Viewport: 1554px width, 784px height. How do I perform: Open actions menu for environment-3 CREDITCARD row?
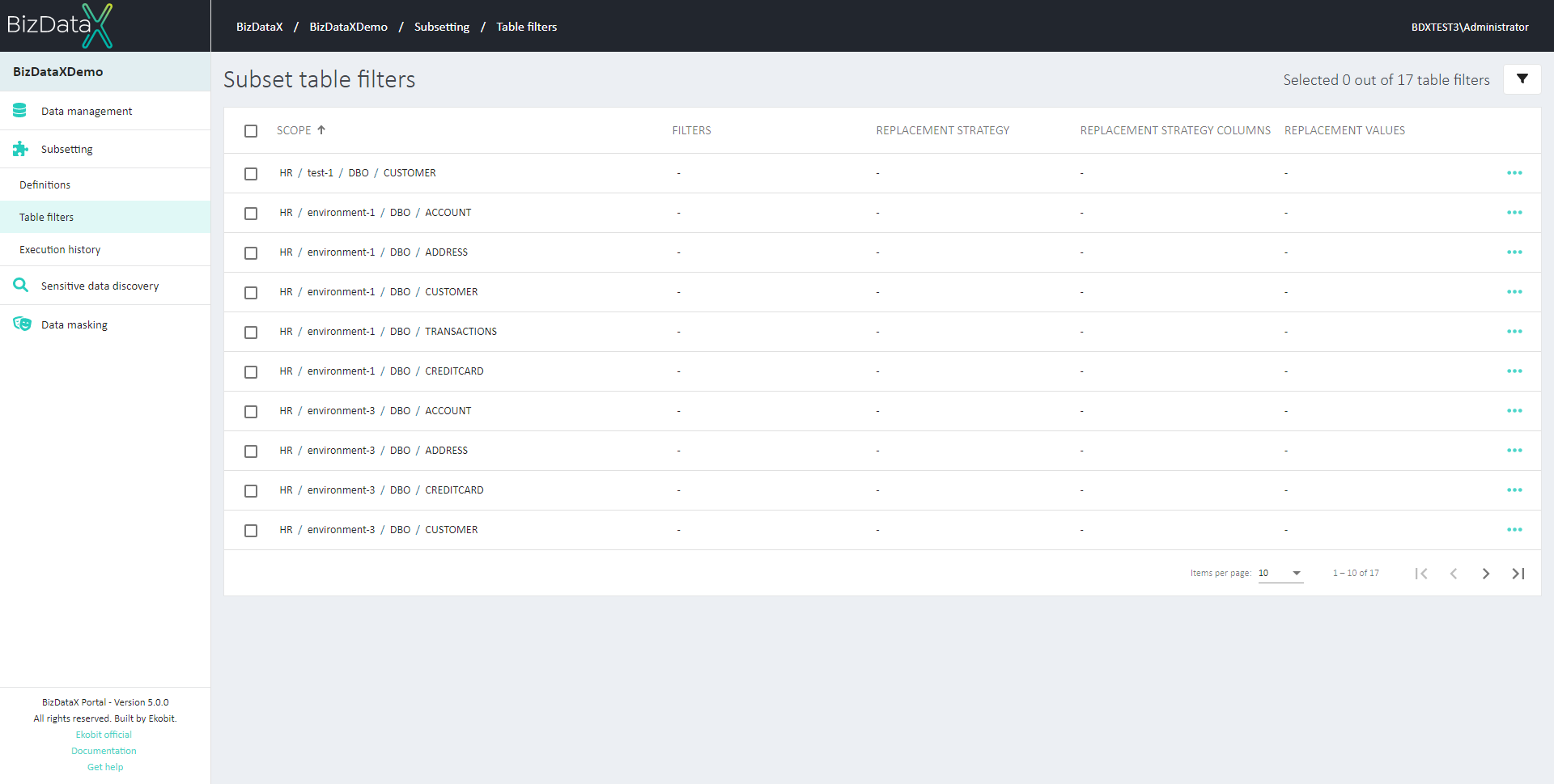(x=1514, y=490)
